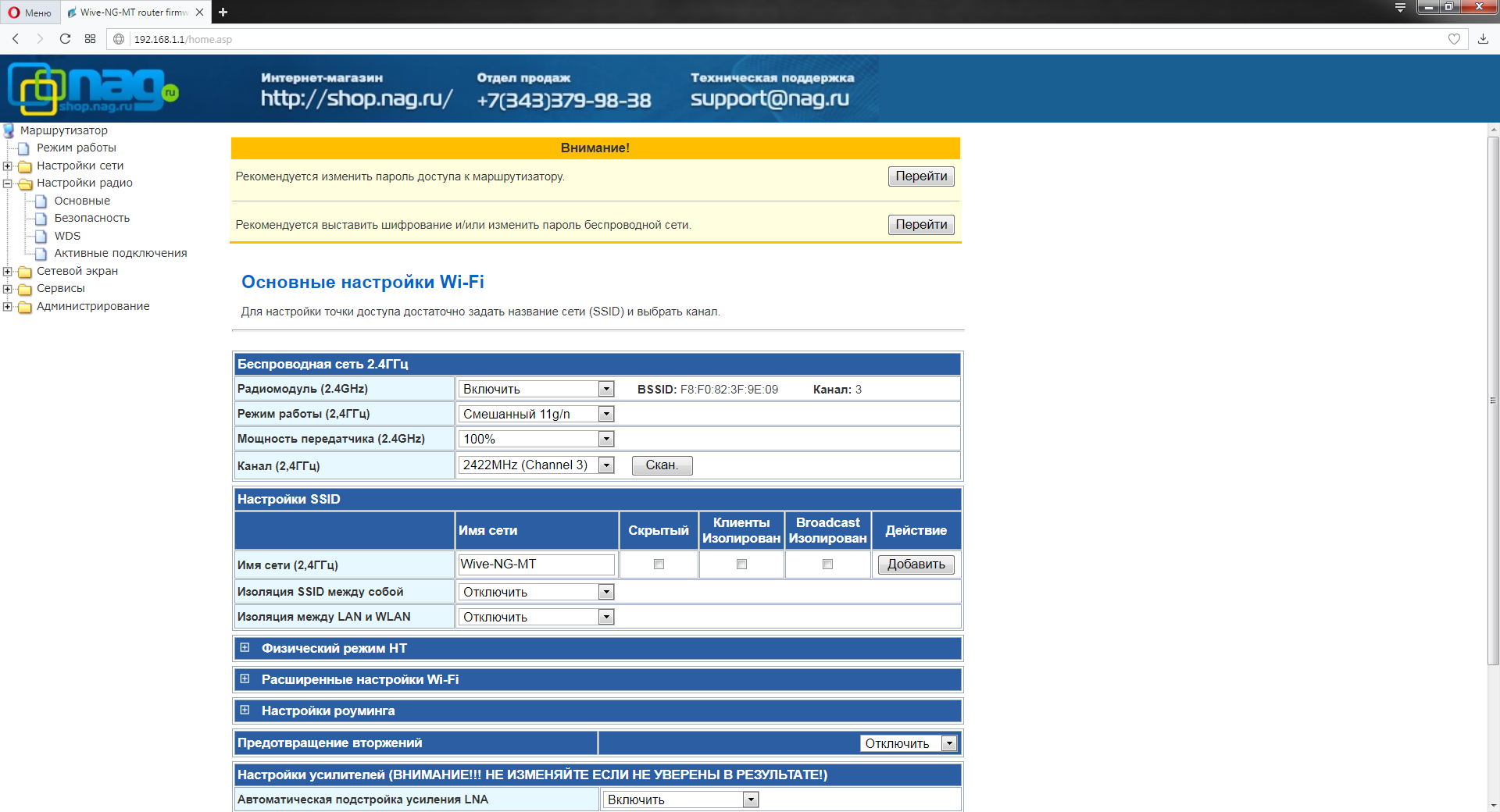
Task: Expand Настройки роуминга section
Action: (245, 710)
